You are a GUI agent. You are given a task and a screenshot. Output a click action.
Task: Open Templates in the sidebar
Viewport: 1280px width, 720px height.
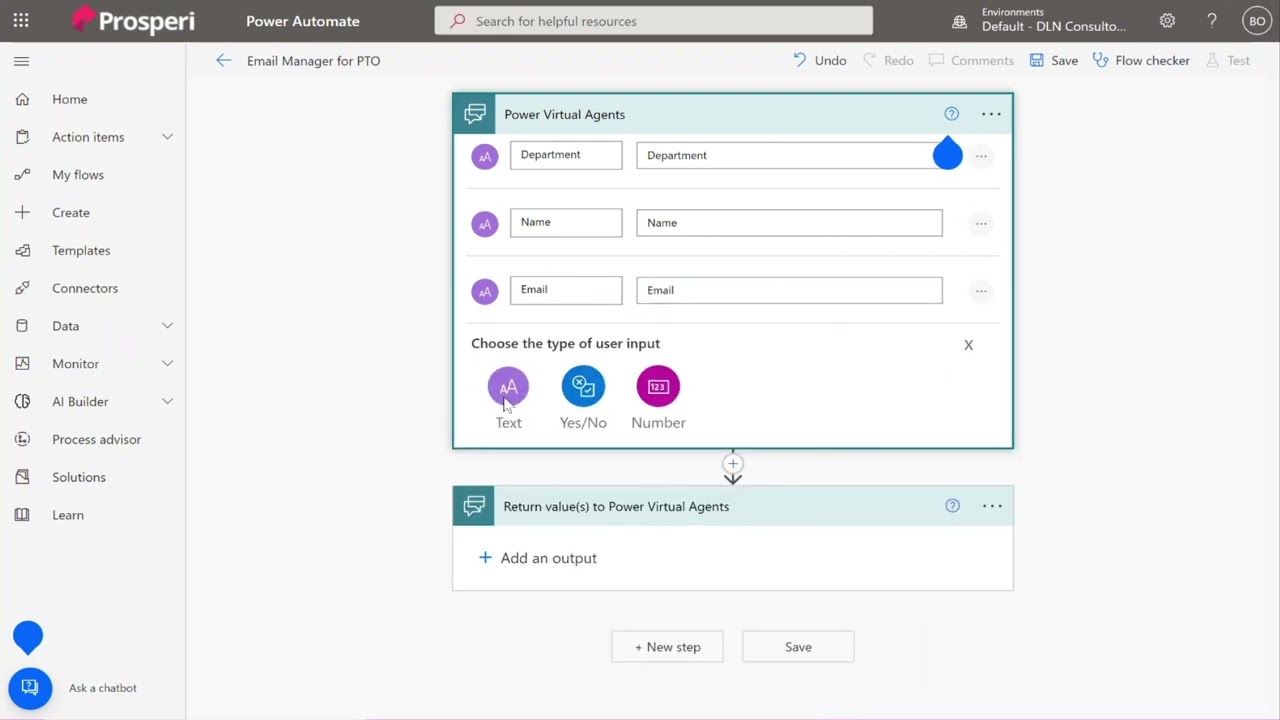tap(81, 251)
